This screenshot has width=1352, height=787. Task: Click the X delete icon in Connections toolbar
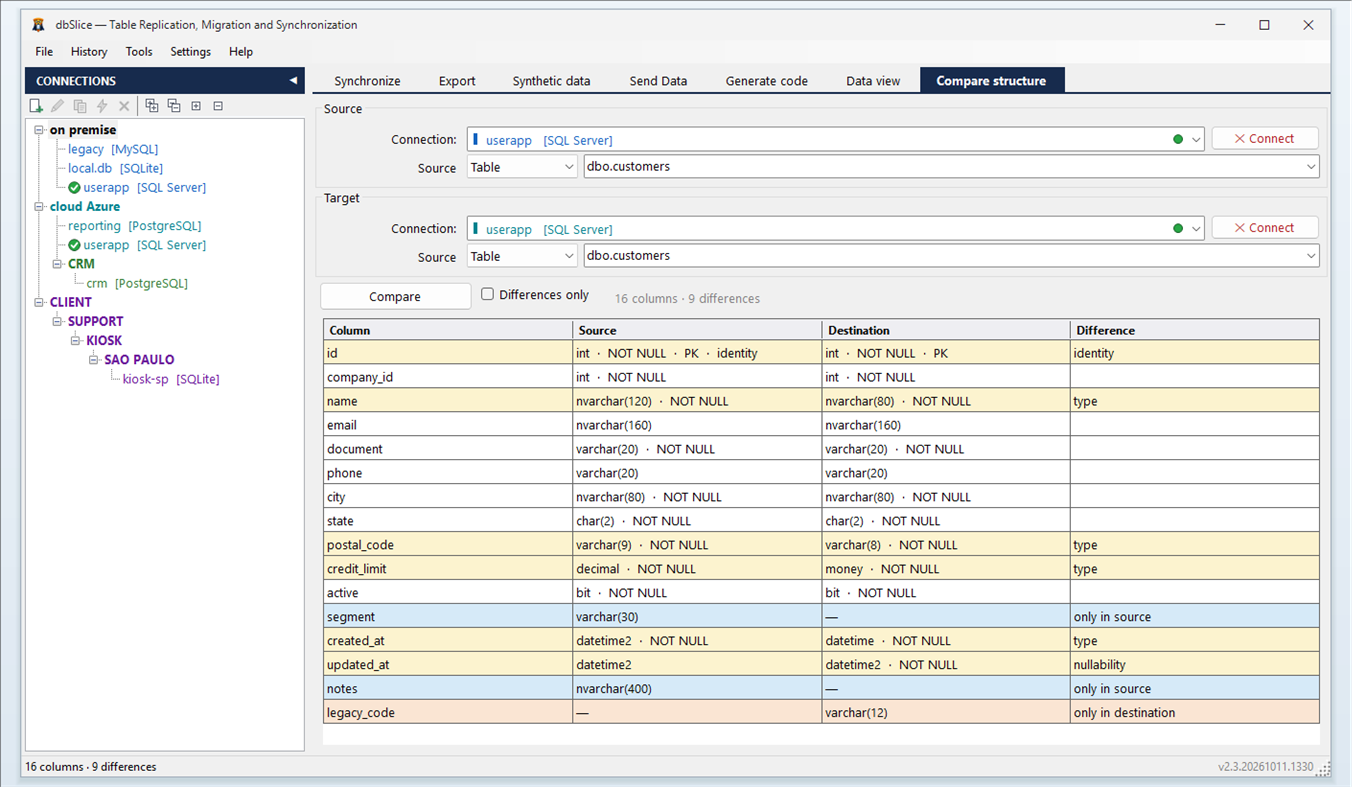click(124, 106)
